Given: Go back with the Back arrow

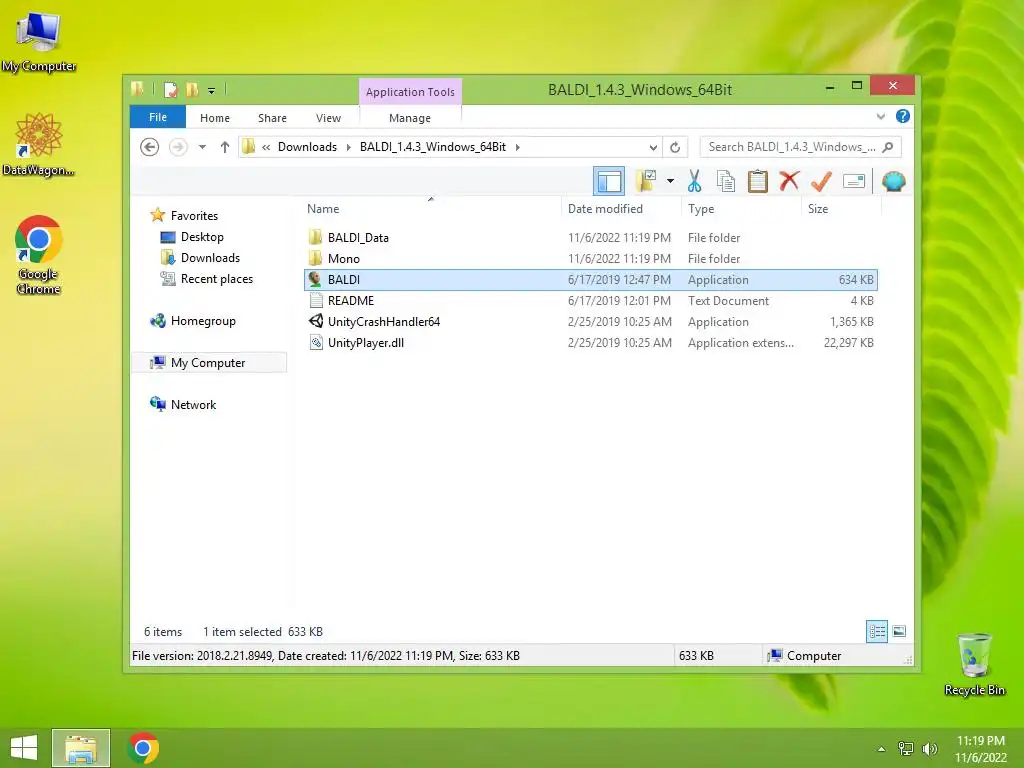Looking at the screenshot, I should pos(150,147).
